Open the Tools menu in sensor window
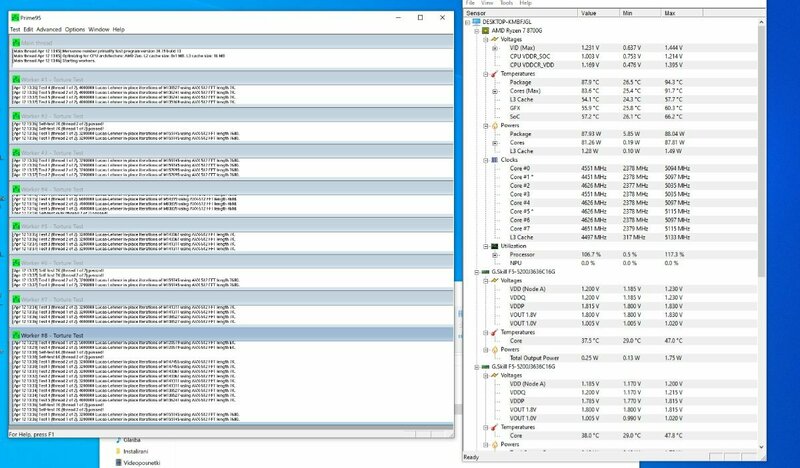 pos(508,3)
